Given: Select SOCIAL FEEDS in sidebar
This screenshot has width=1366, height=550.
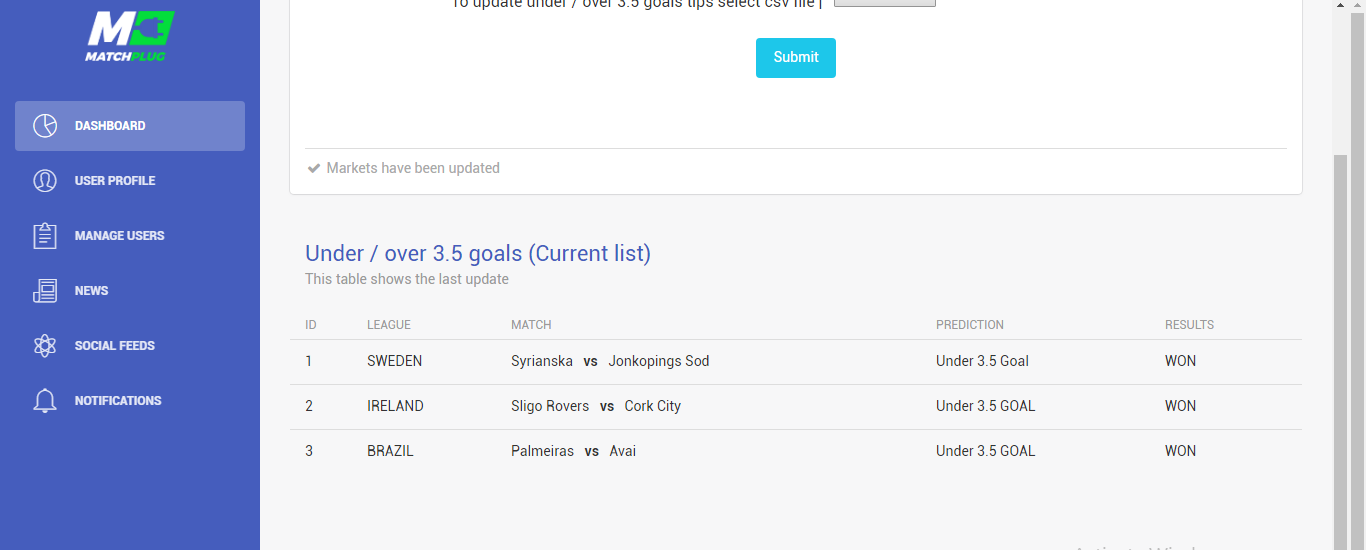Looking at the screenshot, I should (114, 346).
